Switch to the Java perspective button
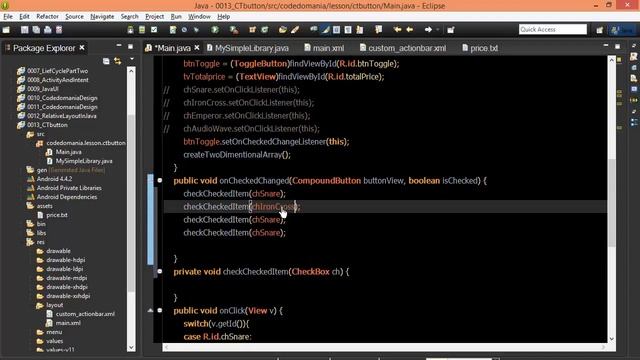This screenshot has width=640, height=360. 623,30
